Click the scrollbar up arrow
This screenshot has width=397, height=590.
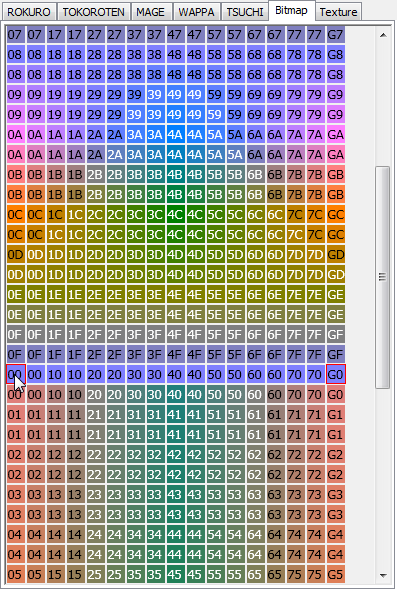(x=383, y=35)
